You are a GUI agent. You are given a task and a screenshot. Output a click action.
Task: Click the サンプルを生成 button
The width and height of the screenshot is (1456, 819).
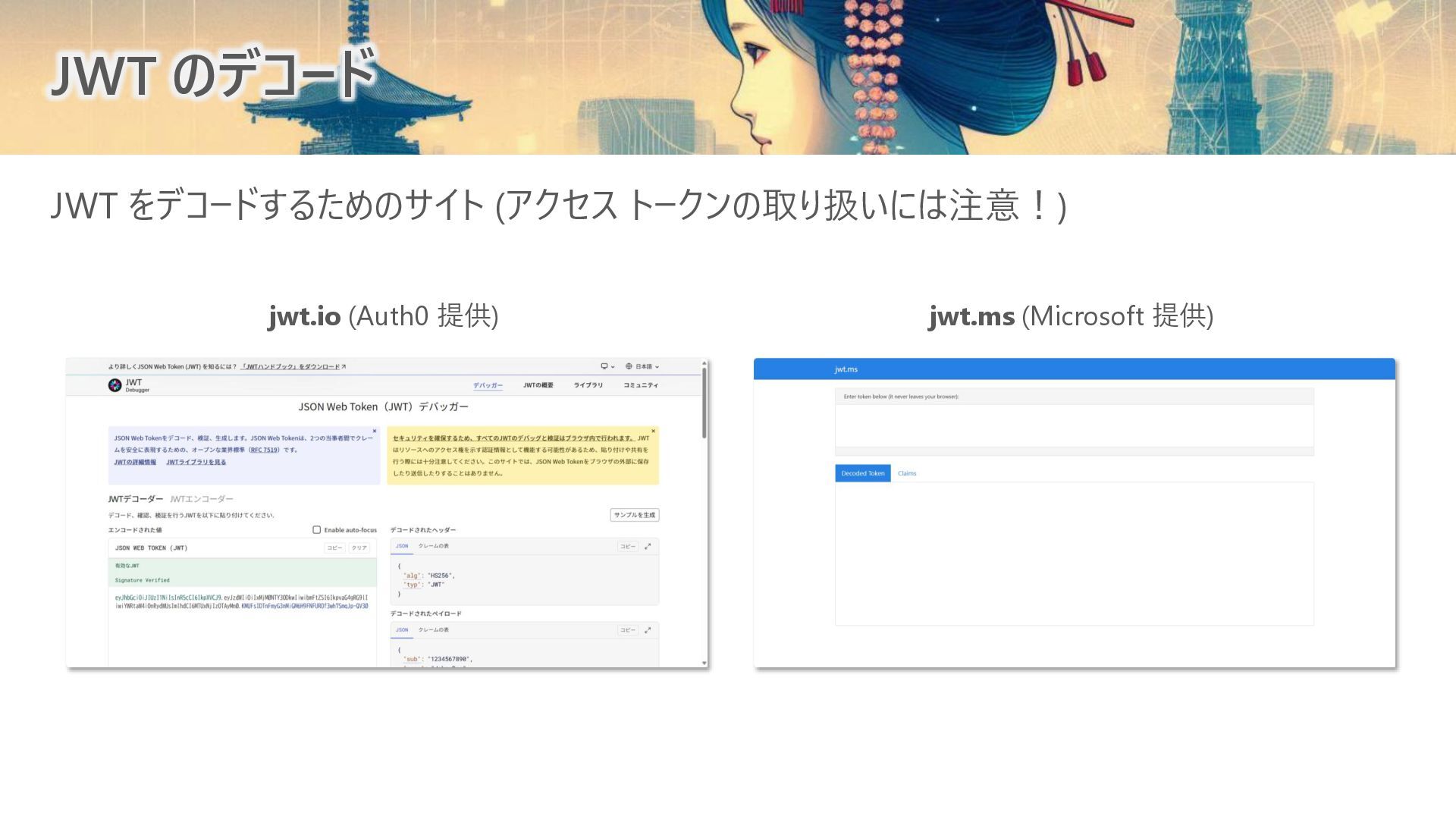[x=634, y=515]
